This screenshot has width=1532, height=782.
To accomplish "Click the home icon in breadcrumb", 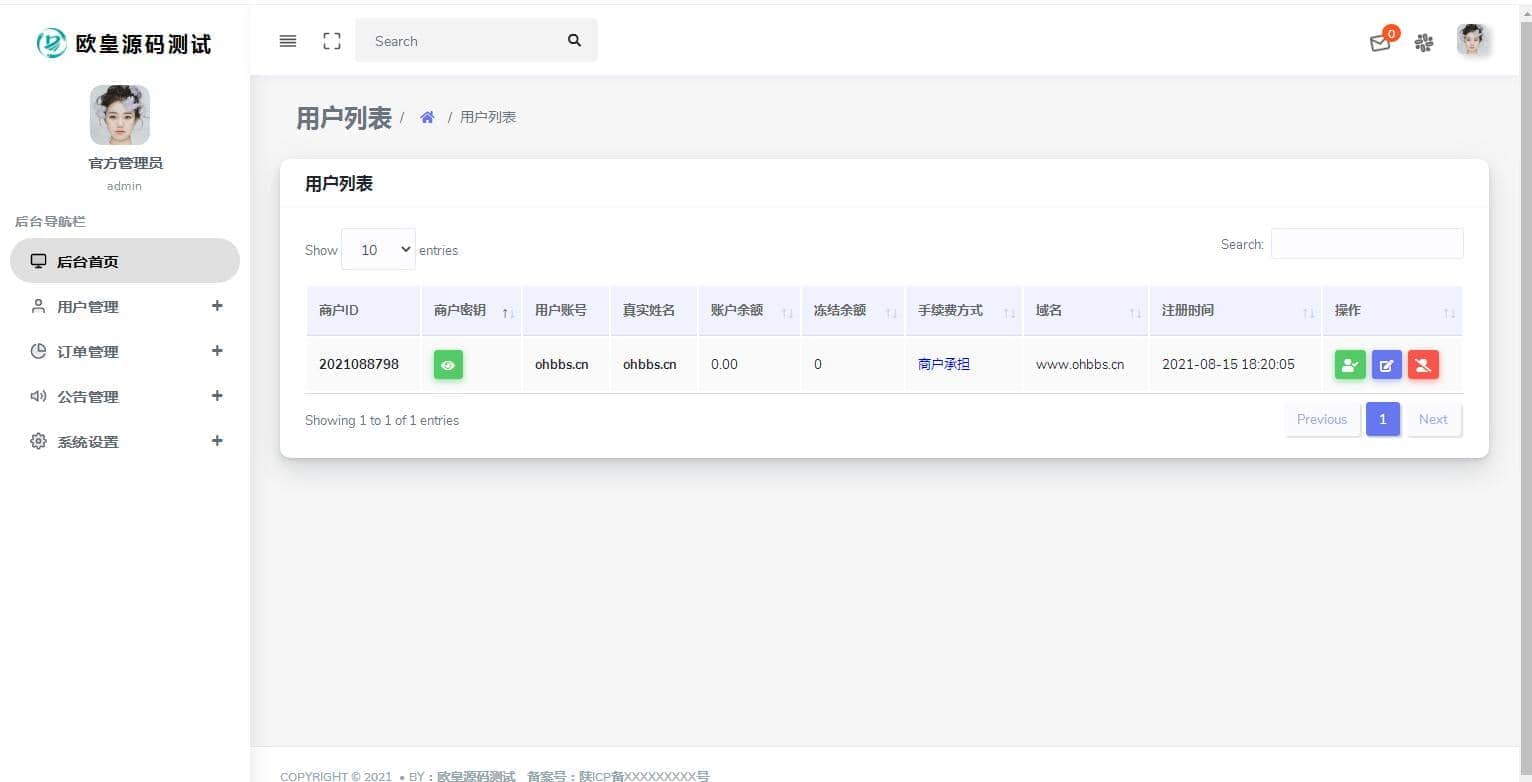I will coord(427,117).
